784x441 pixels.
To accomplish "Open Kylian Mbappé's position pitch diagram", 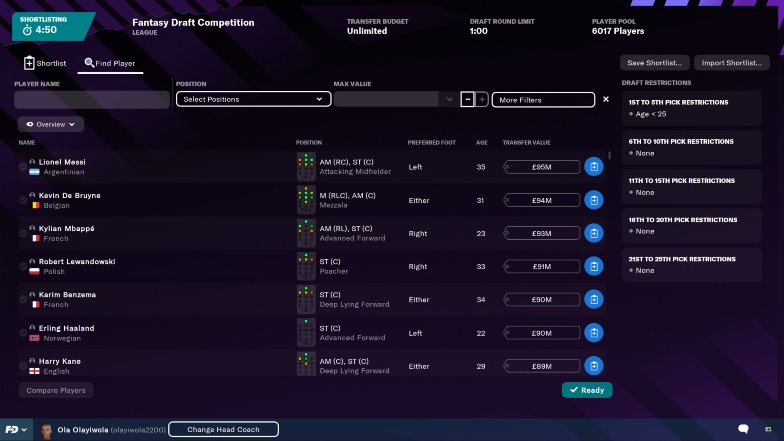I will [306, 233].
